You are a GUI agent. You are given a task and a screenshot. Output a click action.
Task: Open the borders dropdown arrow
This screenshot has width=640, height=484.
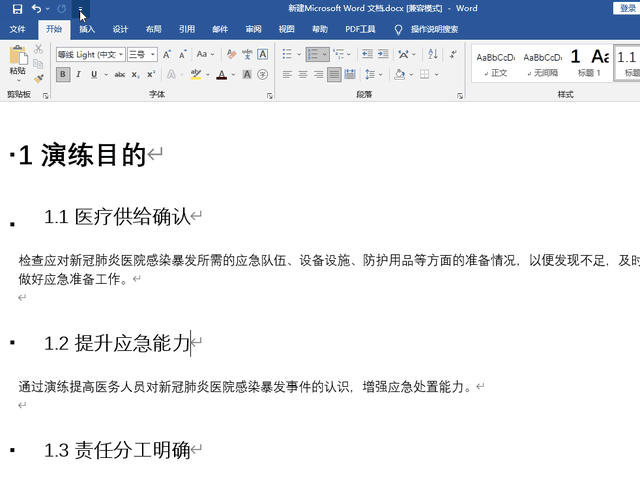tap(436, 75)
